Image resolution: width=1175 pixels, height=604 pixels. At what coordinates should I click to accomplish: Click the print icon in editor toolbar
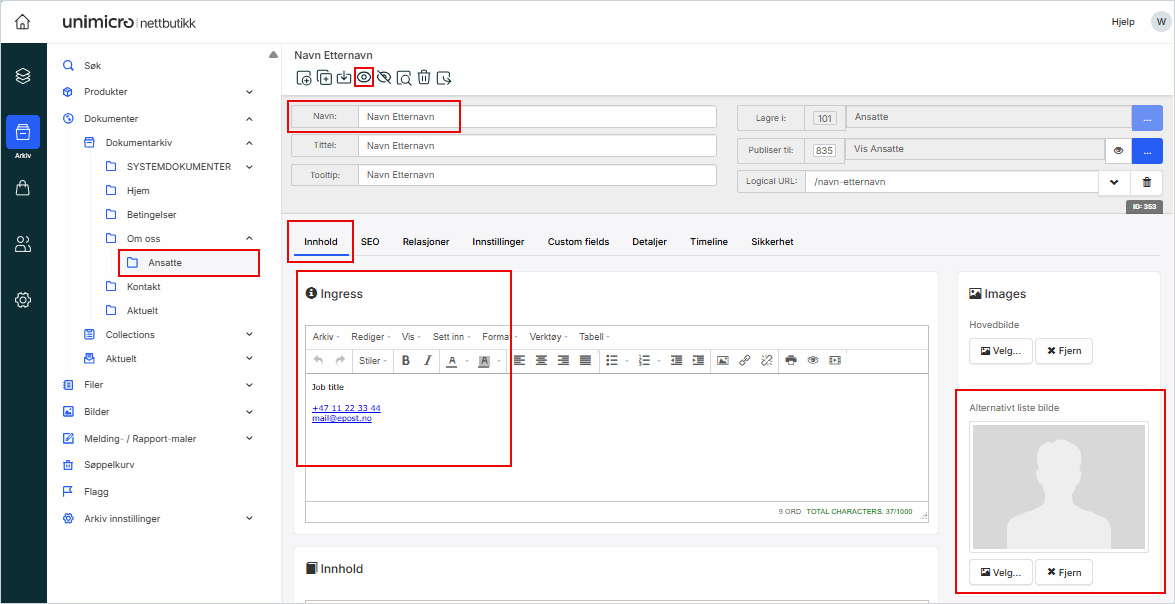[791, 361]
